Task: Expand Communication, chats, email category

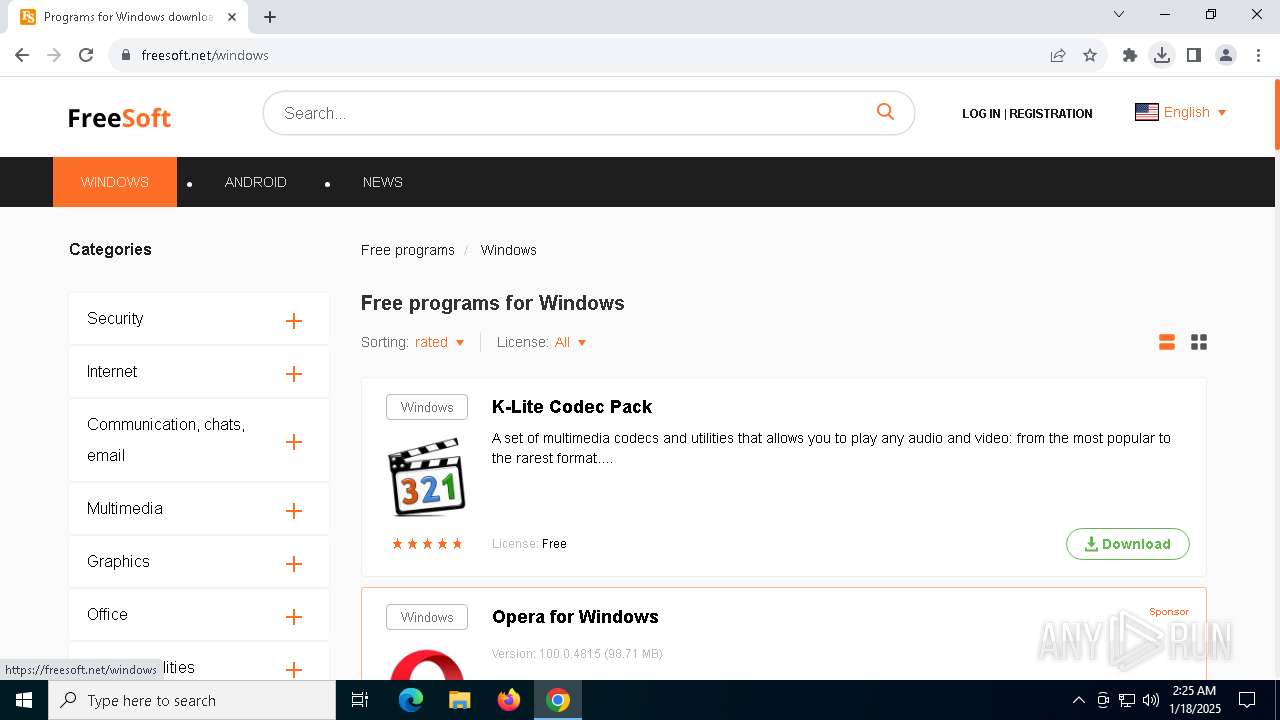Action: 294,442
